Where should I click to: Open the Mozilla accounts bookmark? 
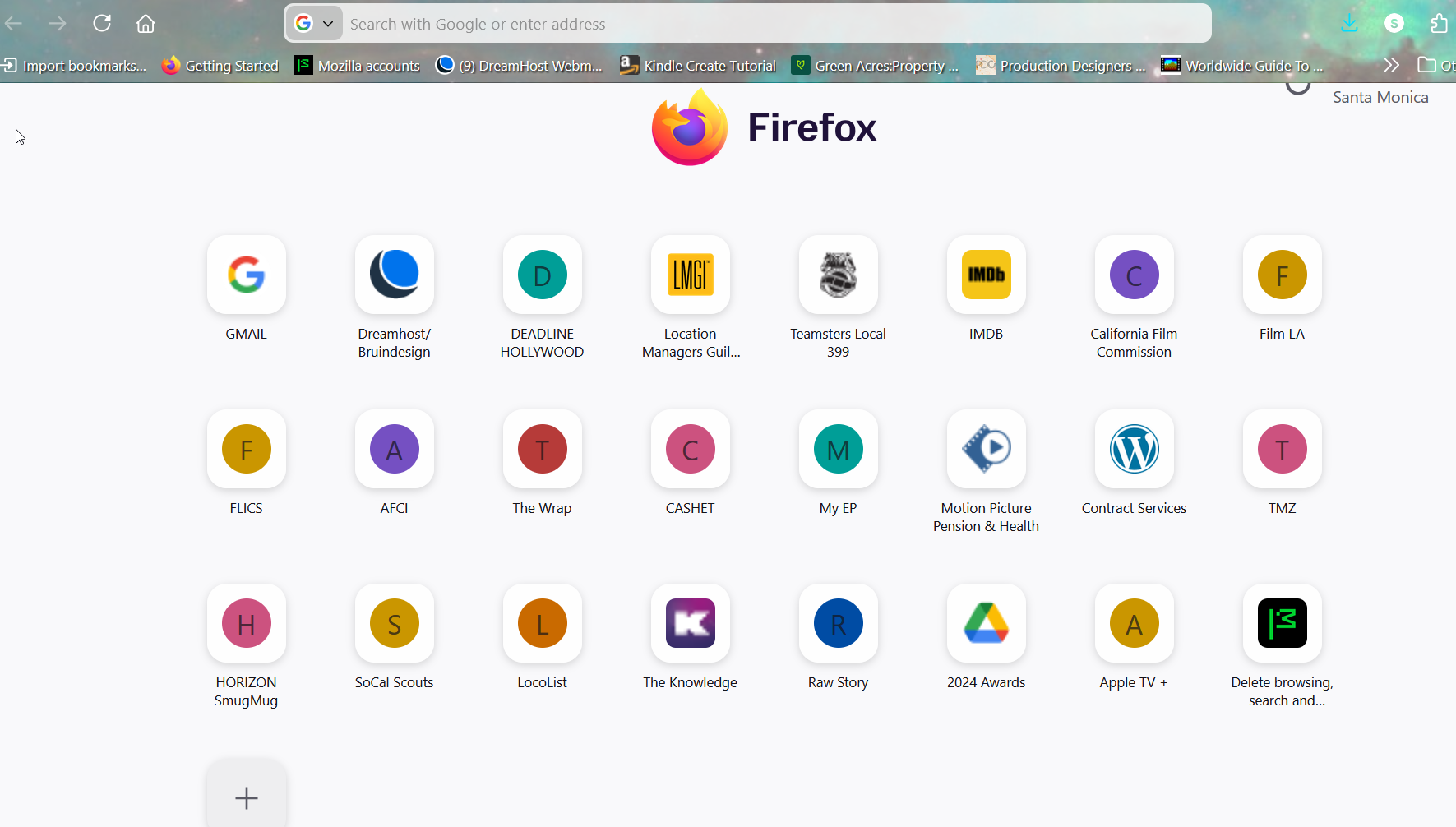(x=358, y=66)
